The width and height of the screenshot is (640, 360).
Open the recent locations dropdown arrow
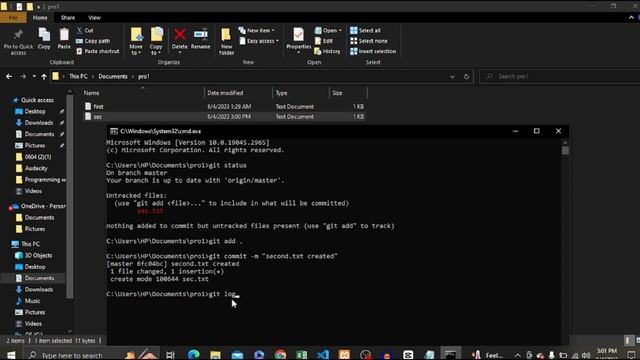click(x=34, y=76)
